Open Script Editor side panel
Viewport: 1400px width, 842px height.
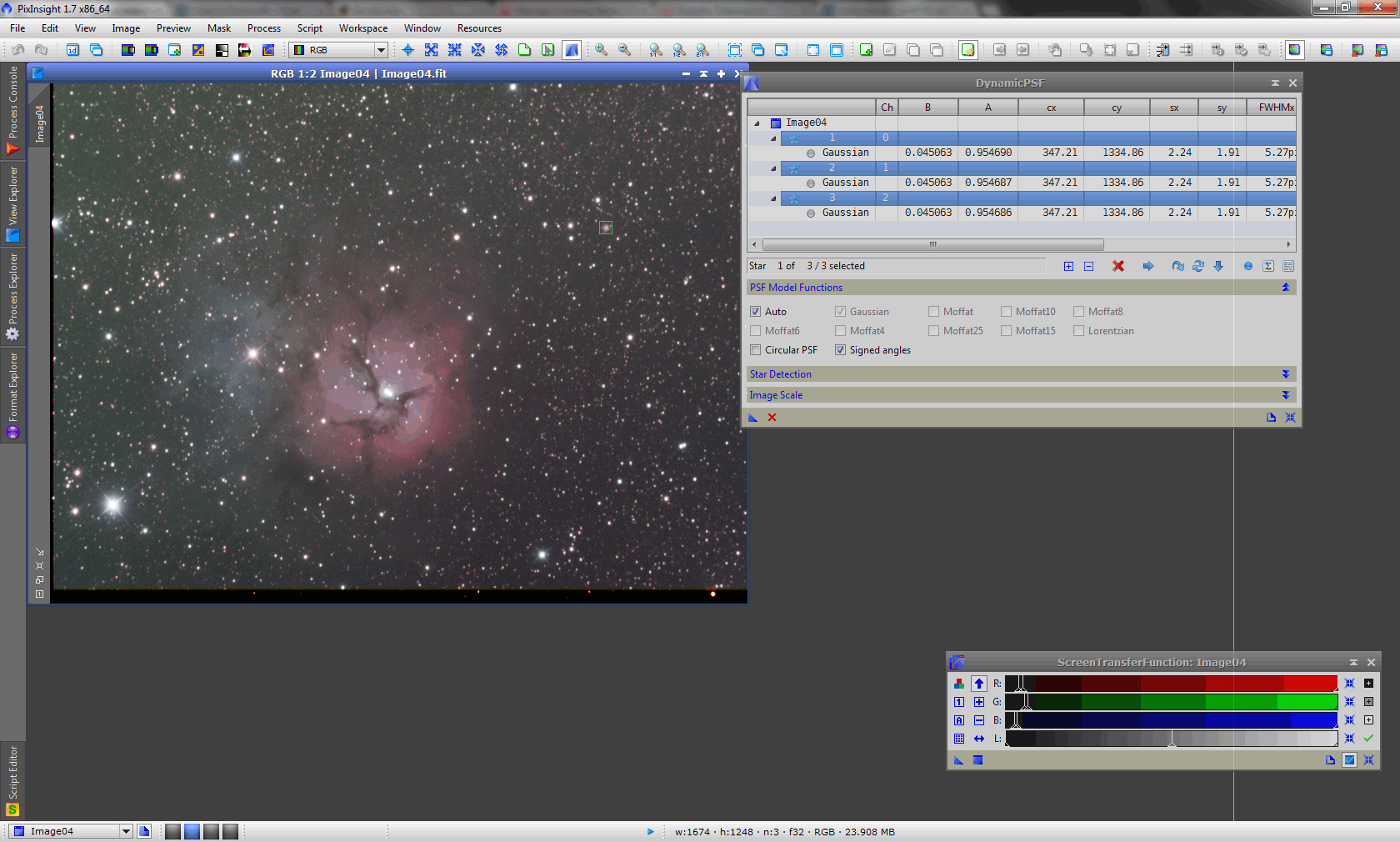coord(12,780)
